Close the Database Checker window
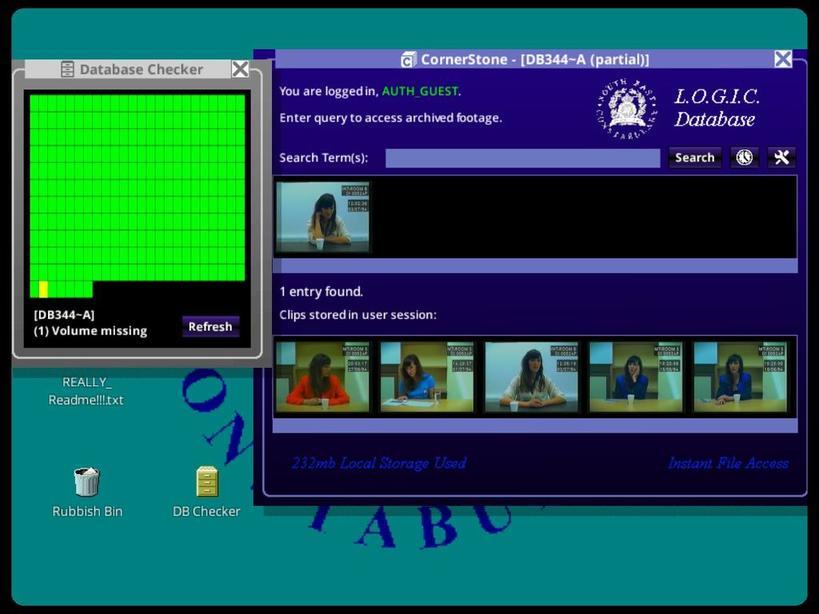819x614 pixels. coord(240,69)
